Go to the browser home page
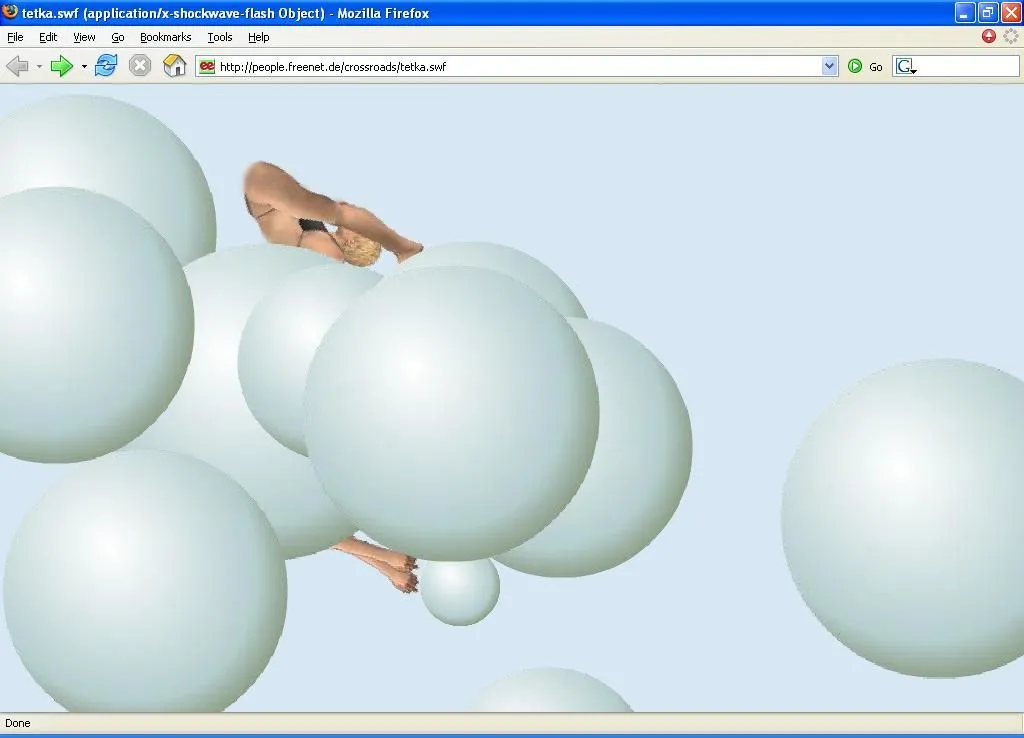This screenshot has width=1024, height=738. click(x=175, y=66)
